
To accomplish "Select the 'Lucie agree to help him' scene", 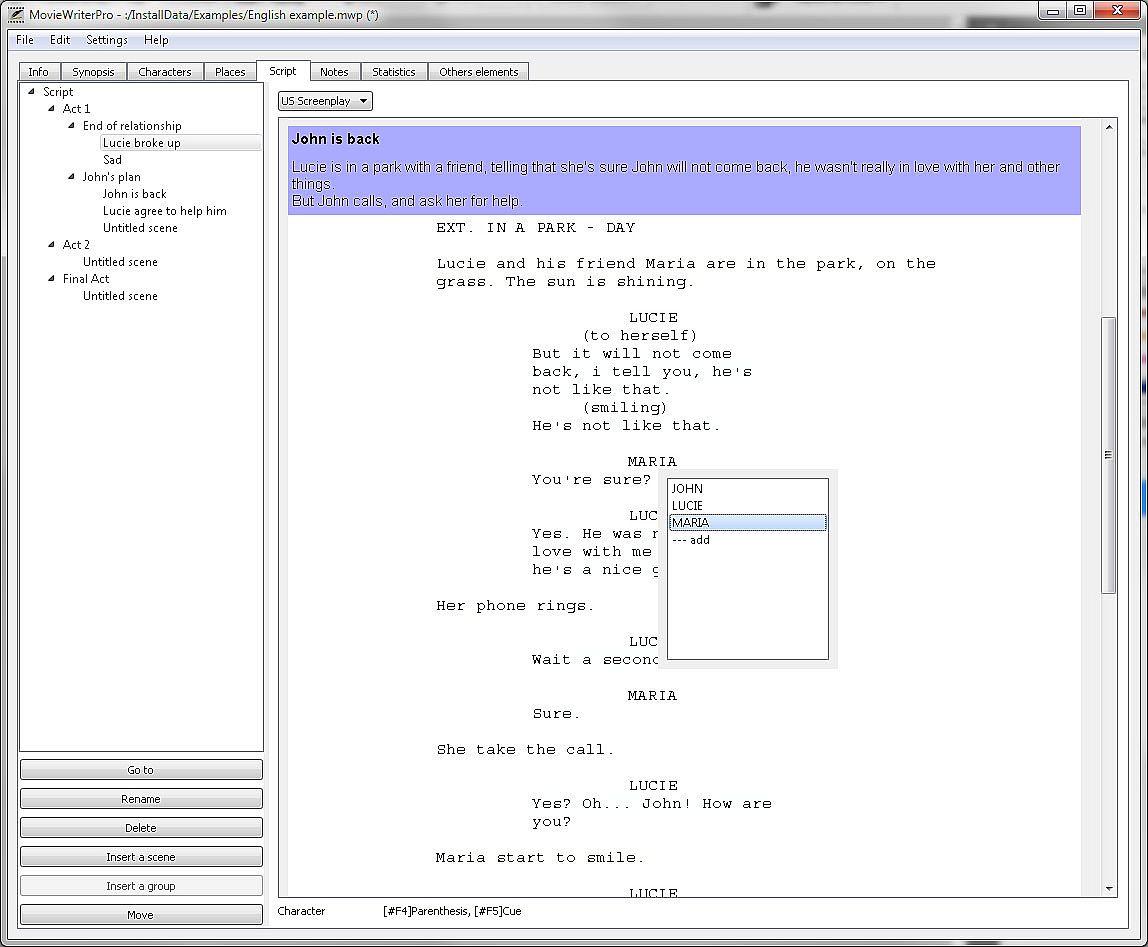I will click(165, 211).
